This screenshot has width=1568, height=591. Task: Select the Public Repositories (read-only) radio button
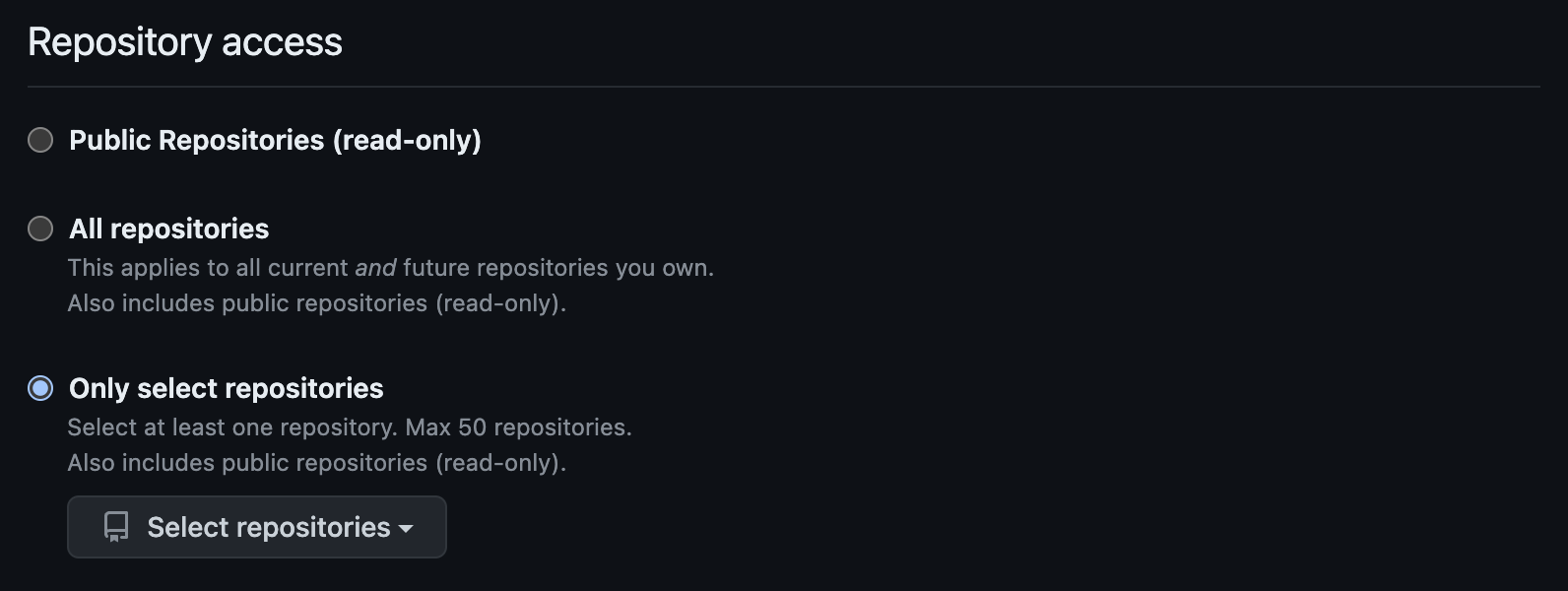(x=40, y=140)
